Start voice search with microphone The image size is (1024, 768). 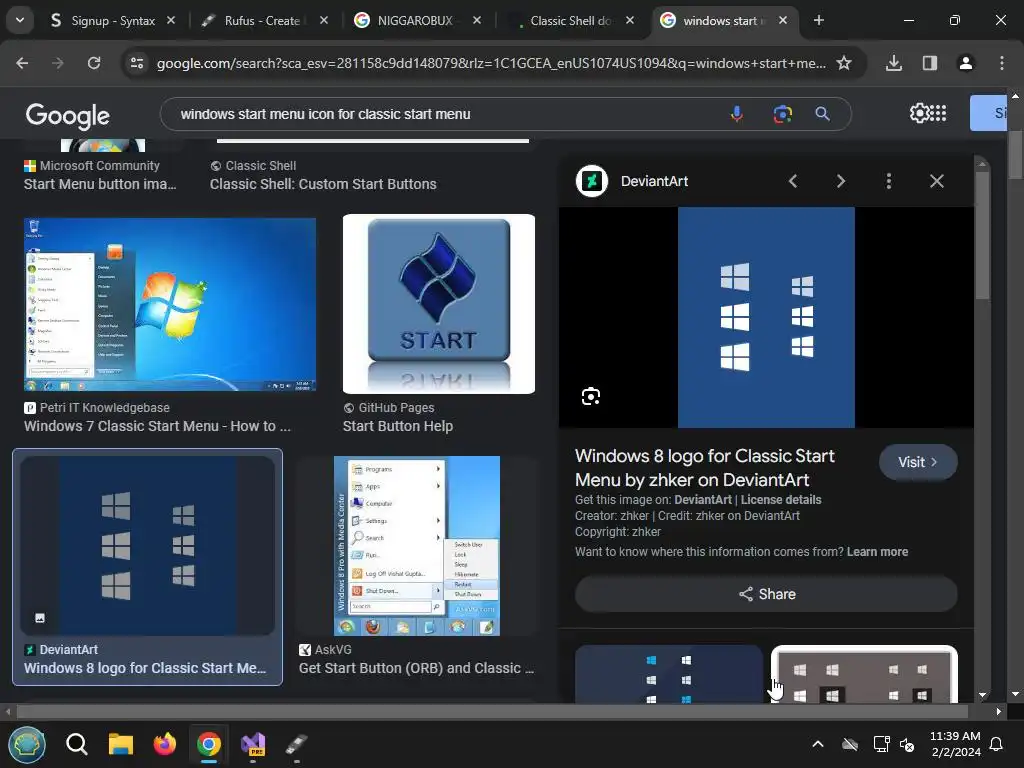[737, 114]
